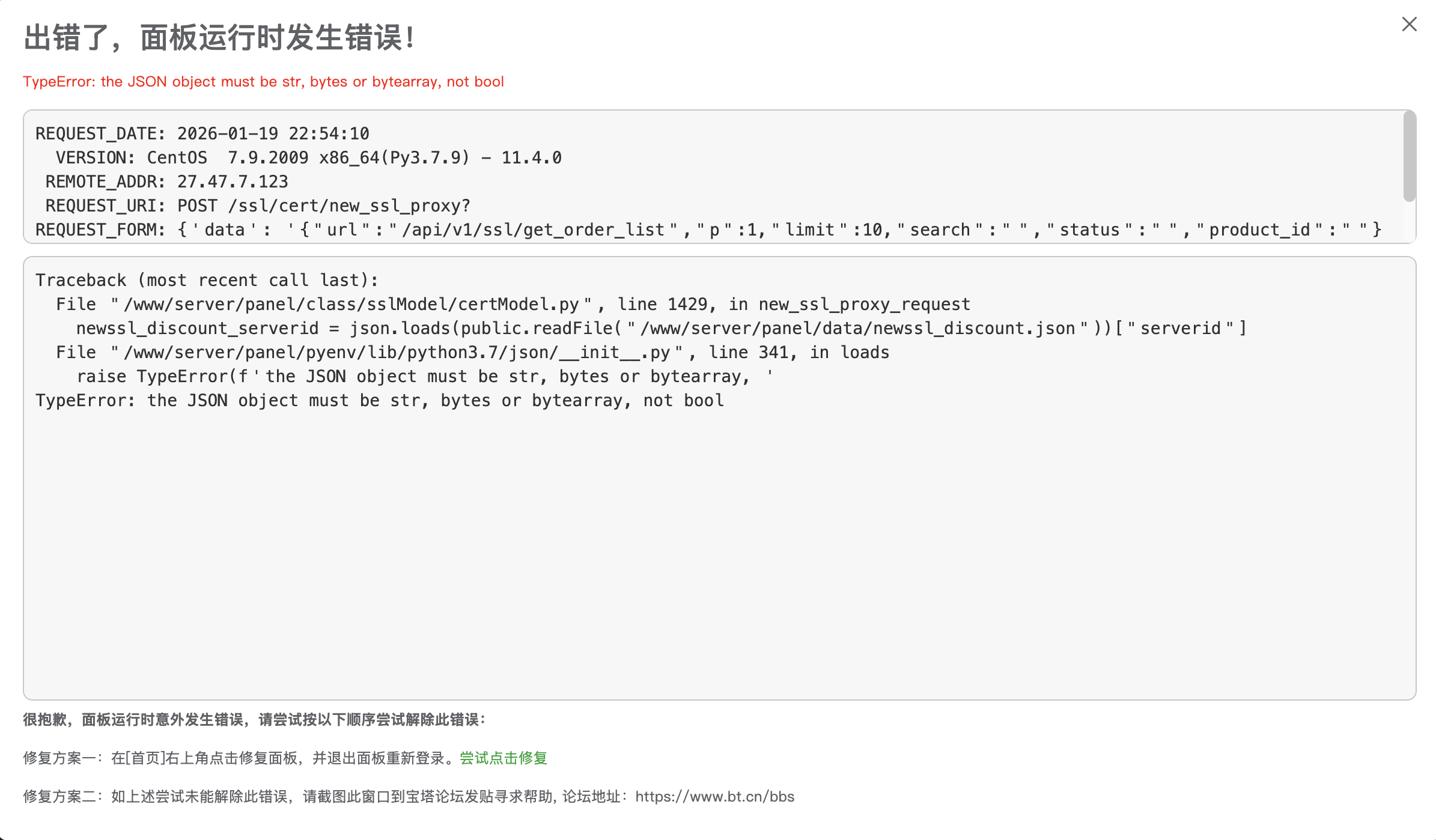Click the json/__init__.py file path line
This screenshot has height=840, width=1436.
[x=472, y=352]
